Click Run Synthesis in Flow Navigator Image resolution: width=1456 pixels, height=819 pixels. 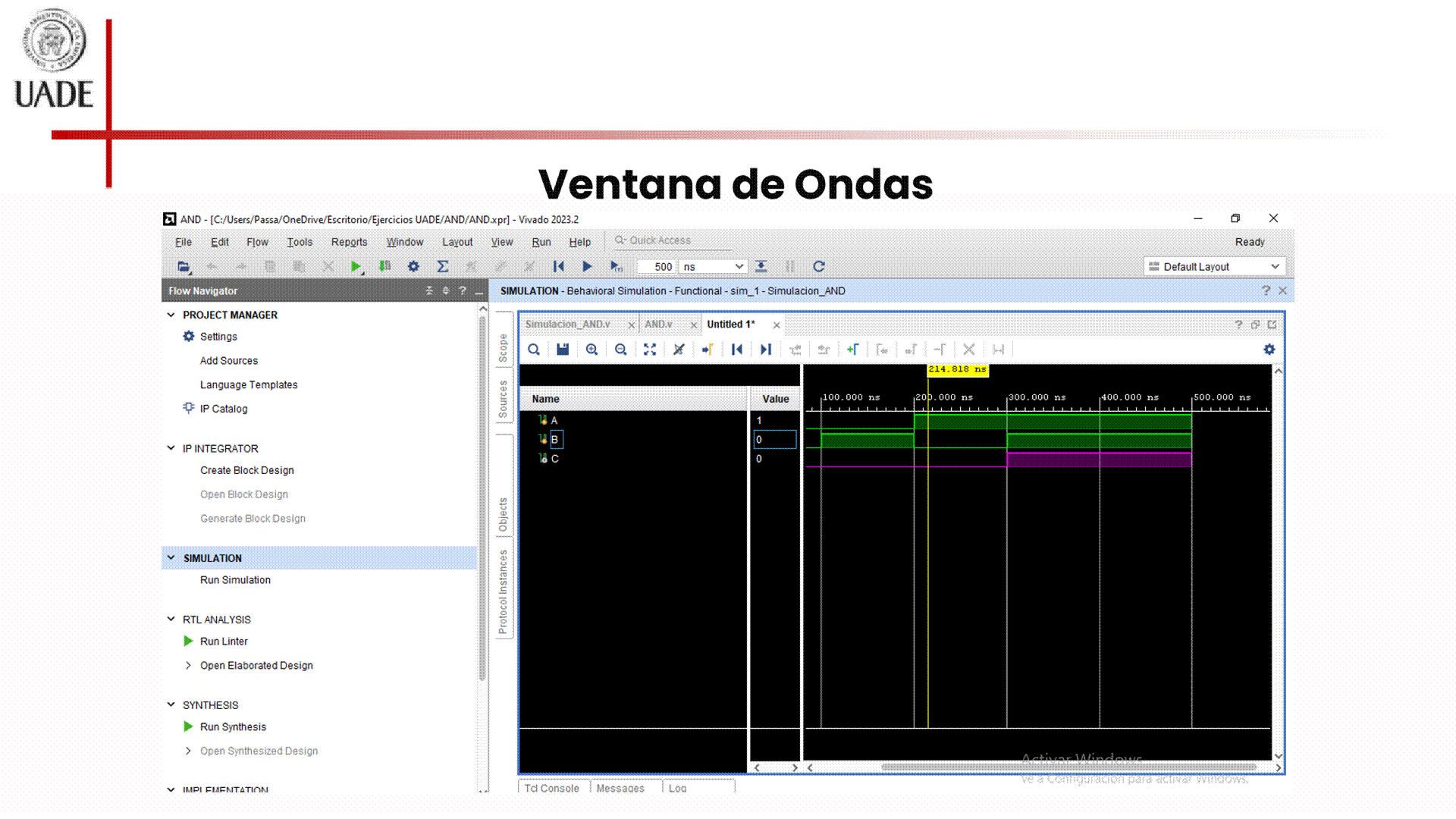point(233,726)
